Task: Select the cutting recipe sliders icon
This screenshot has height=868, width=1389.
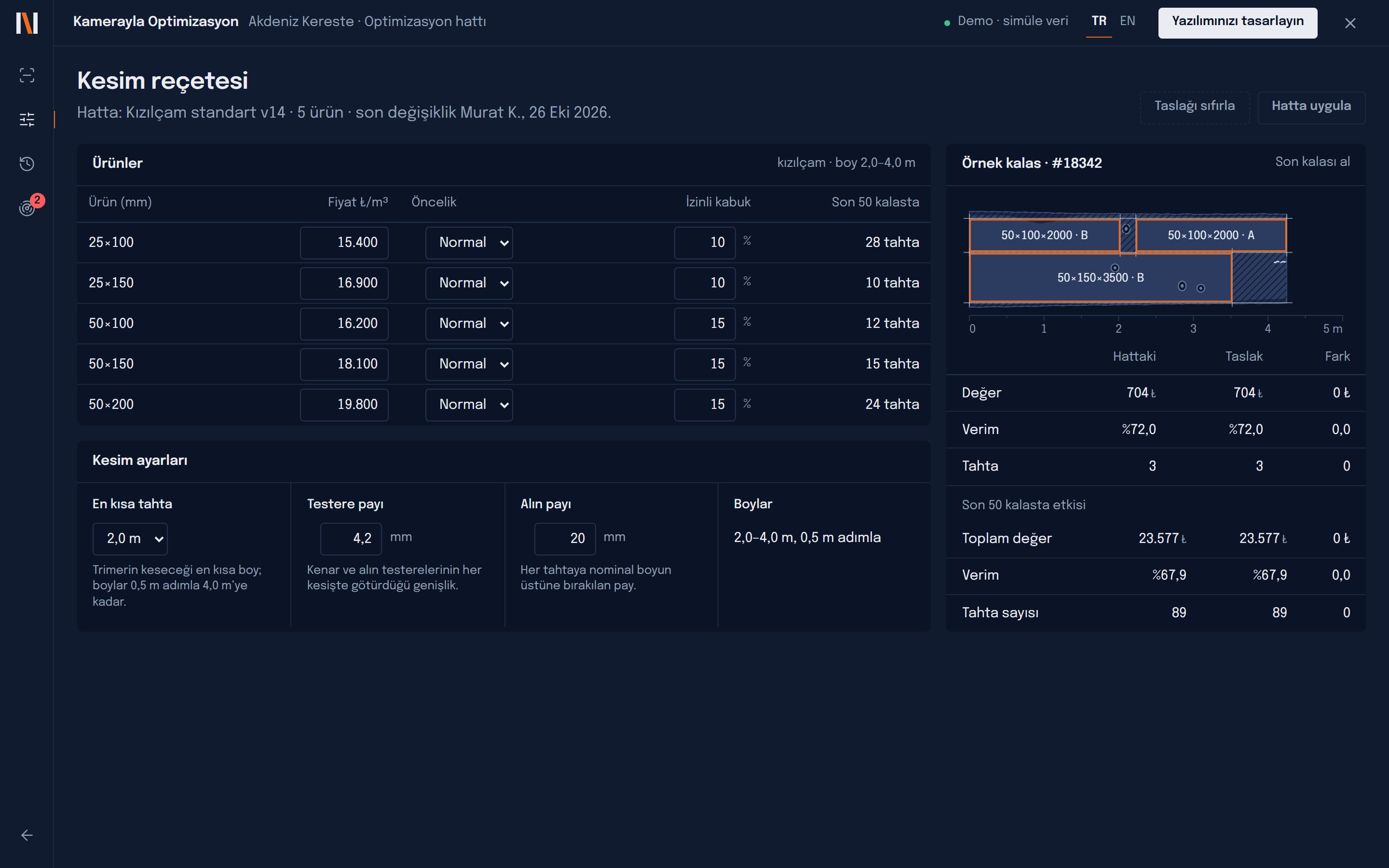Action: coord(27,120)
